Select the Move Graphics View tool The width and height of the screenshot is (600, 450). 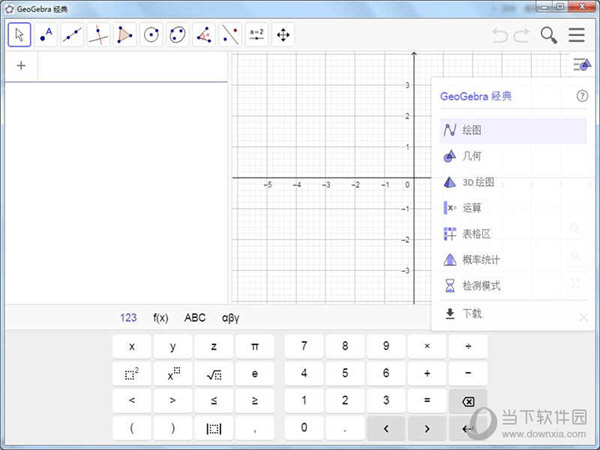(283, 35)
